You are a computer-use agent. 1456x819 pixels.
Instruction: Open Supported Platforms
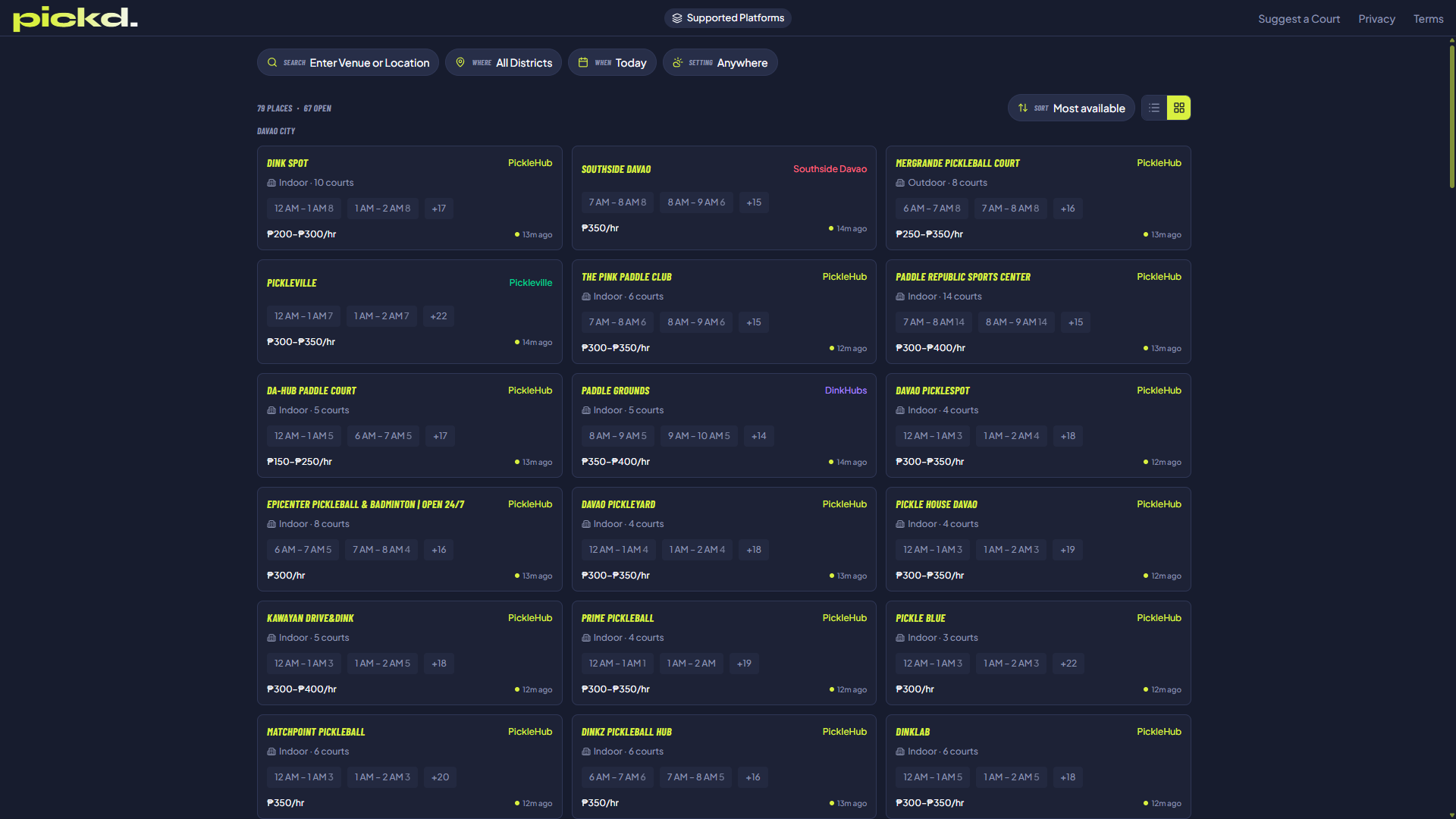(728, 18)
